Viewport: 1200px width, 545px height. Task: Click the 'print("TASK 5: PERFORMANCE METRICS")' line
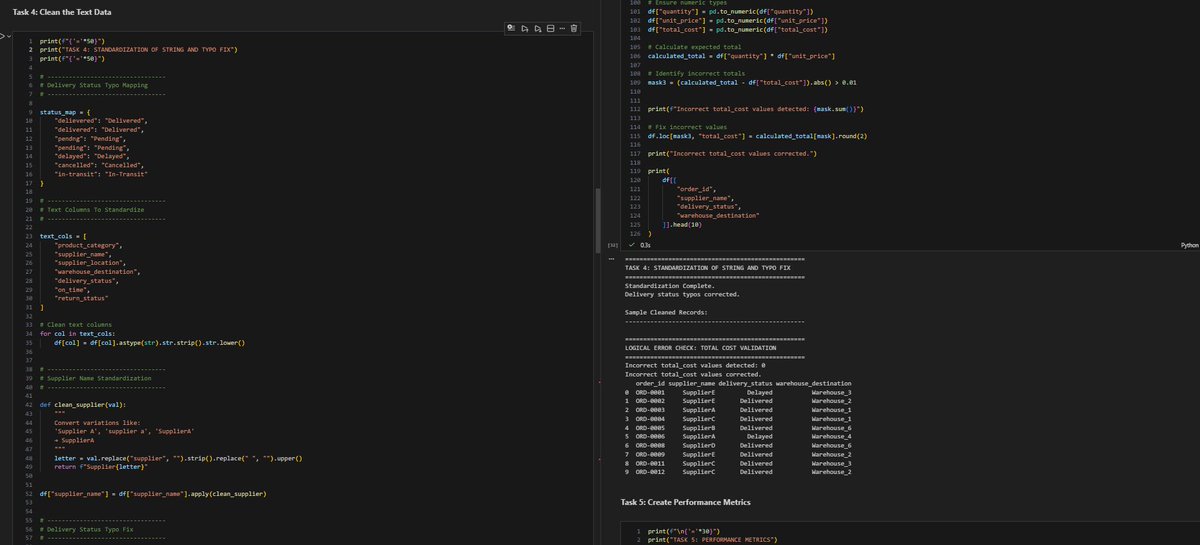tap(712, 540)
